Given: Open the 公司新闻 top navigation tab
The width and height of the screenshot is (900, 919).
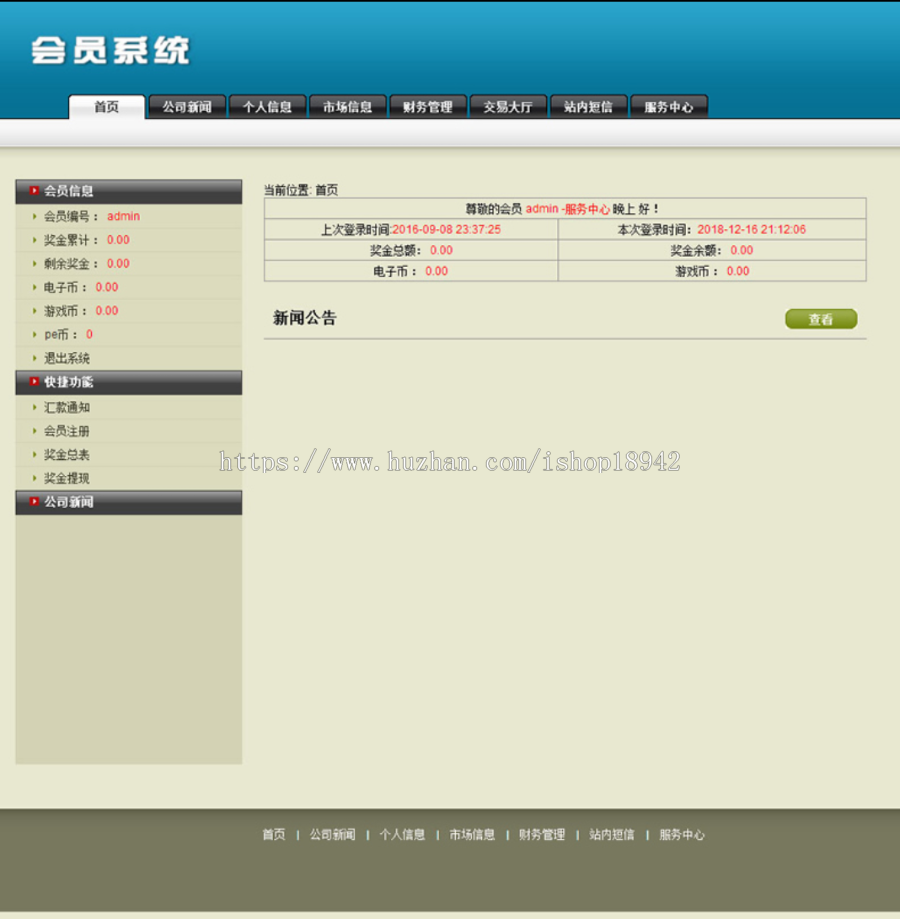Looking at the screenshot, I should point(187,107).
